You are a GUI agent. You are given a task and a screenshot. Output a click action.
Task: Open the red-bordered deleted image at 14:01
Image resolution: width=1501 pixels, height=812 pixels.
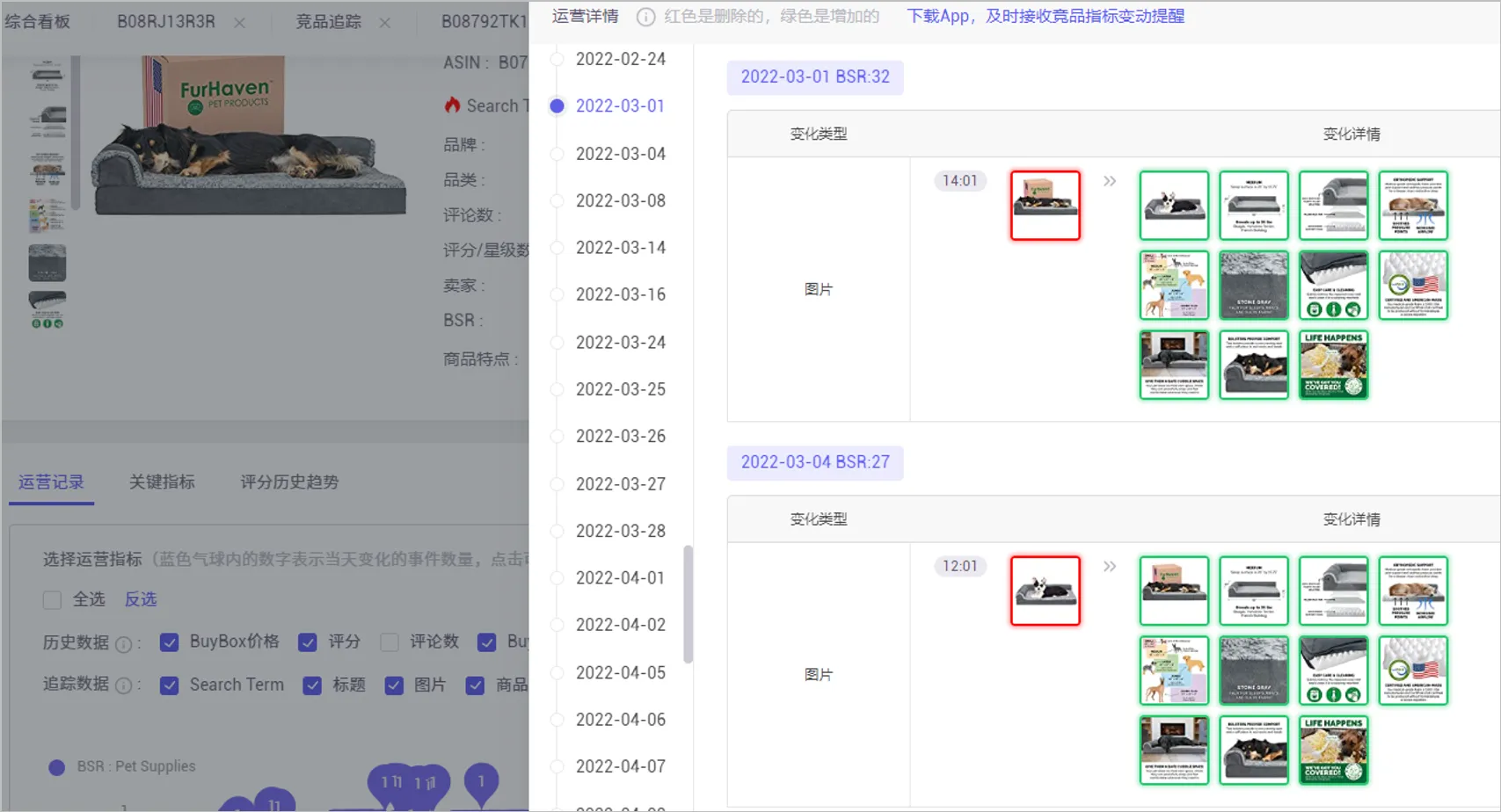[1046, 205]
